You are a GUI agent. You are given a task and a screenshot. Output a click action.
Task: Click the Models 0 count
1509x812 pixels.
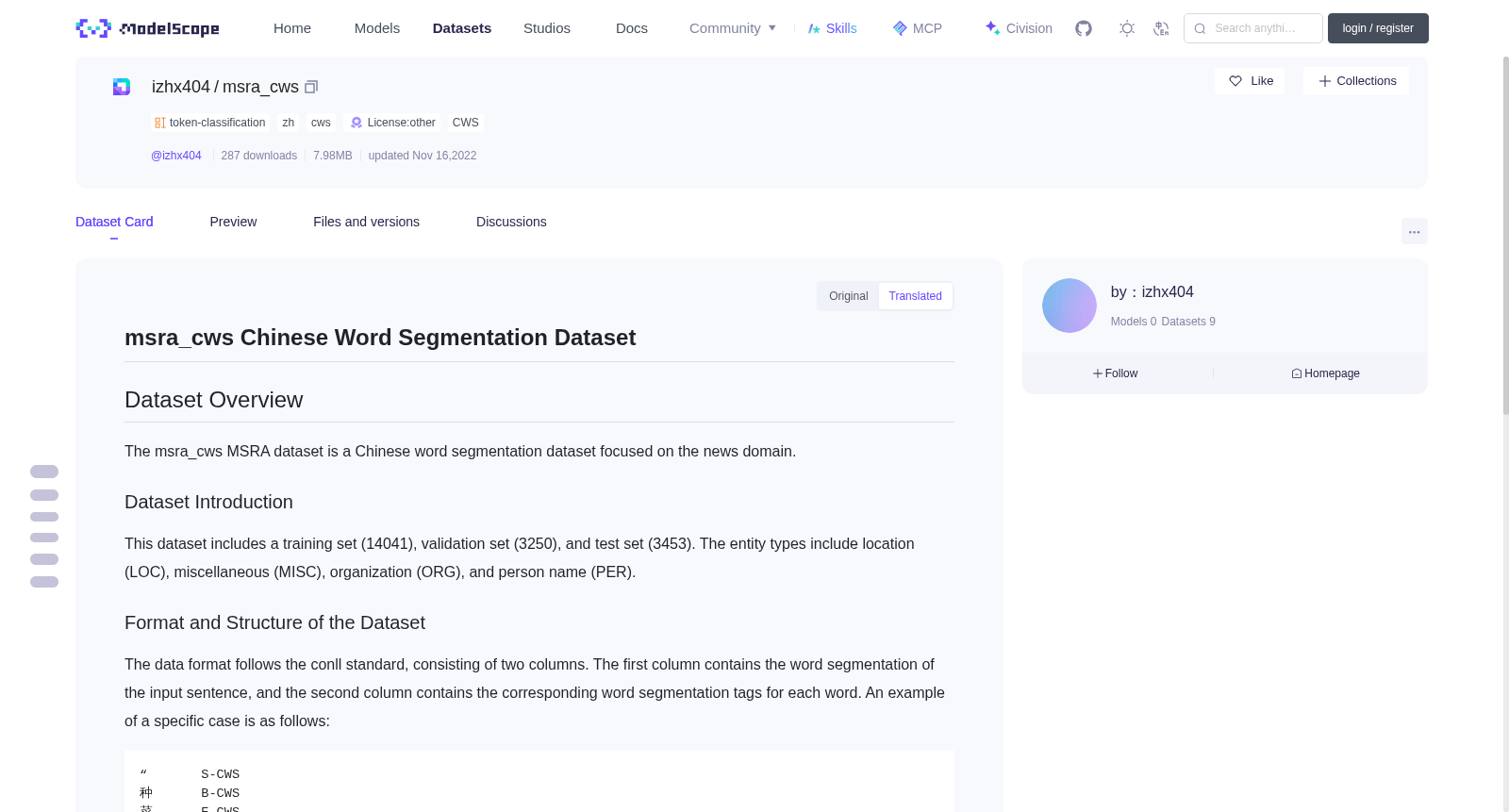click(1134, 322)
